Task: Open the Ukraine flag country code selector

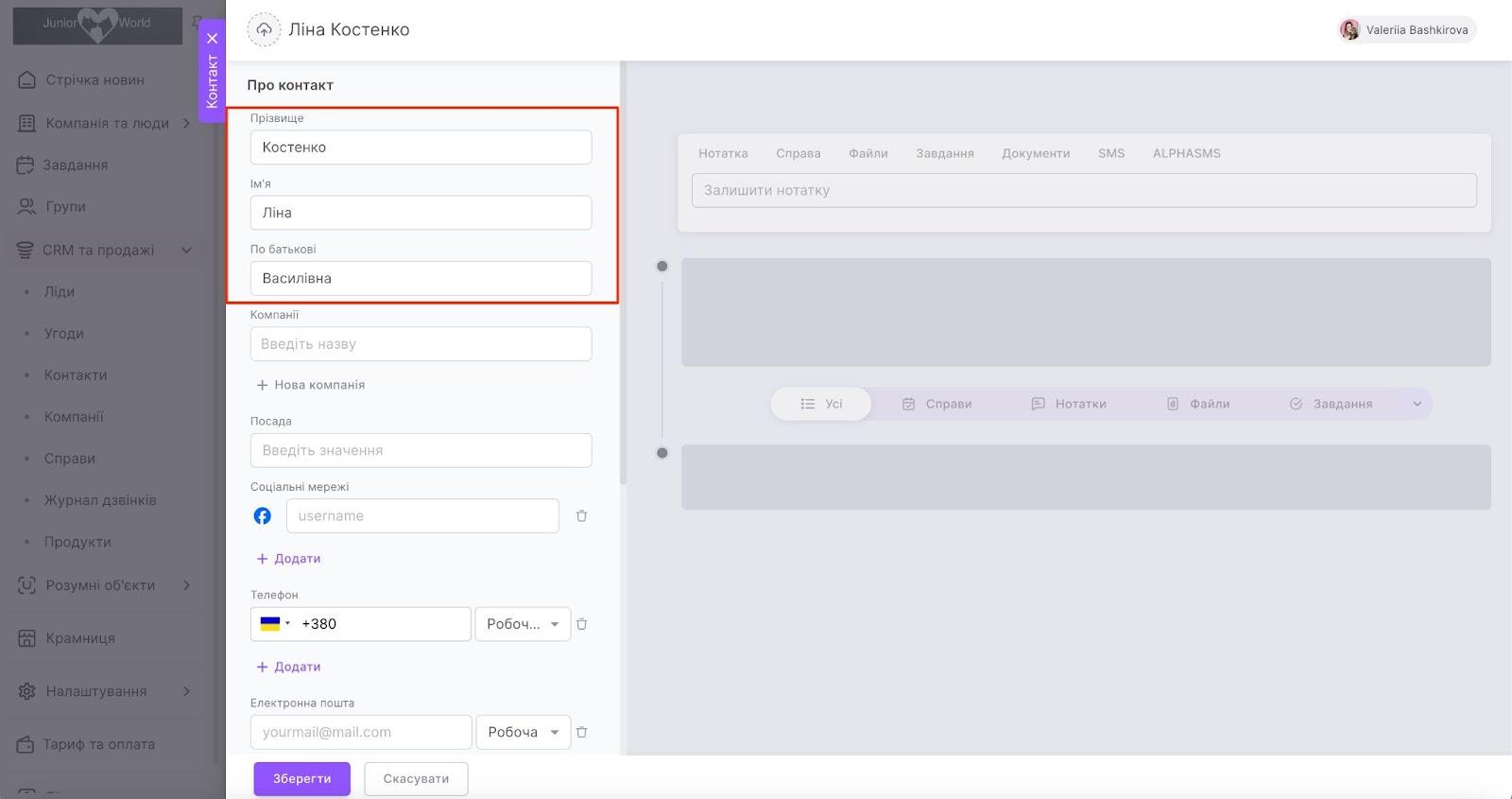Action: pos(275,624)
